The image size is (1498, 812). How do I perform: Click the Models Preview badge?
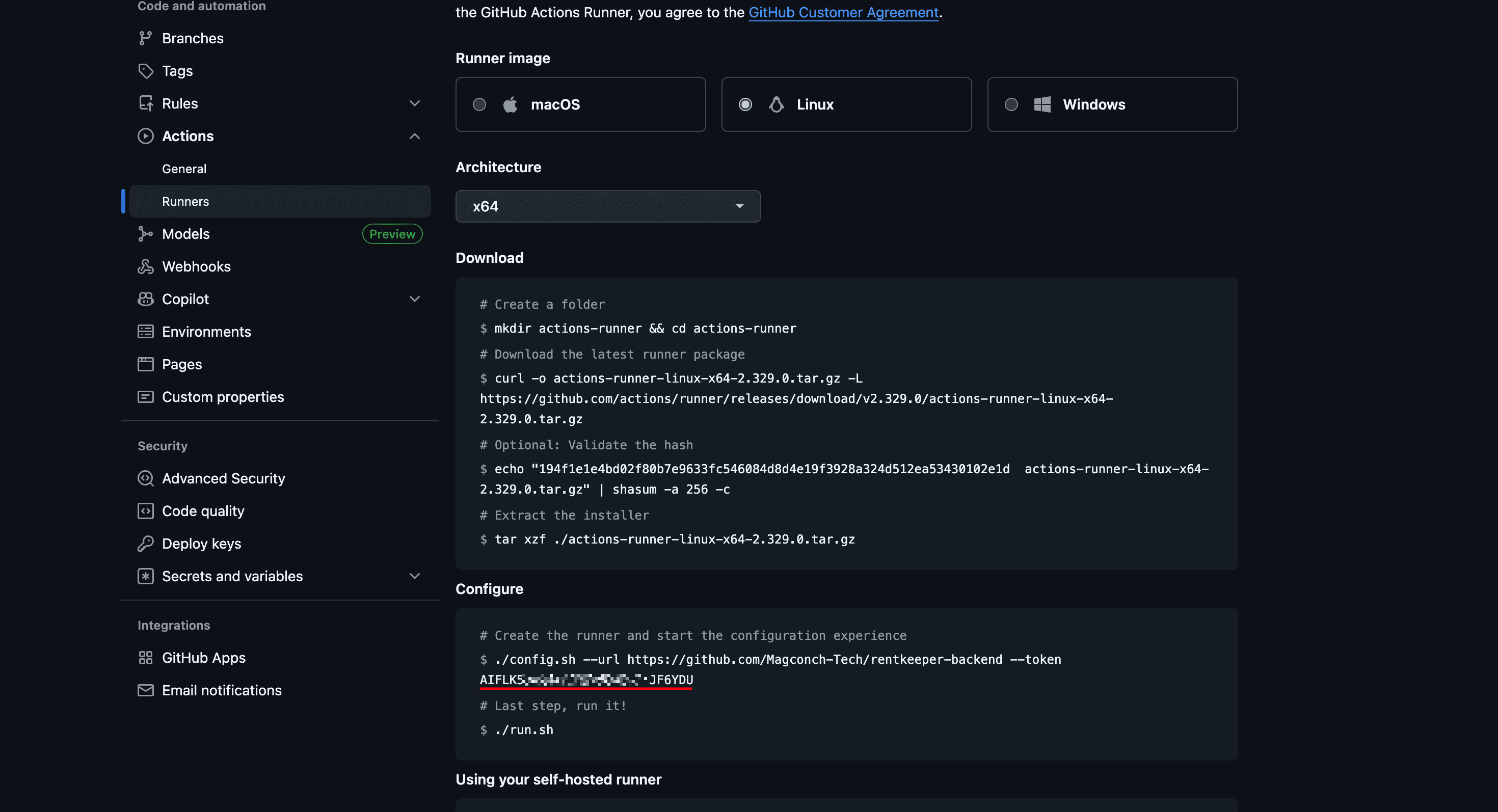[392, 234]
